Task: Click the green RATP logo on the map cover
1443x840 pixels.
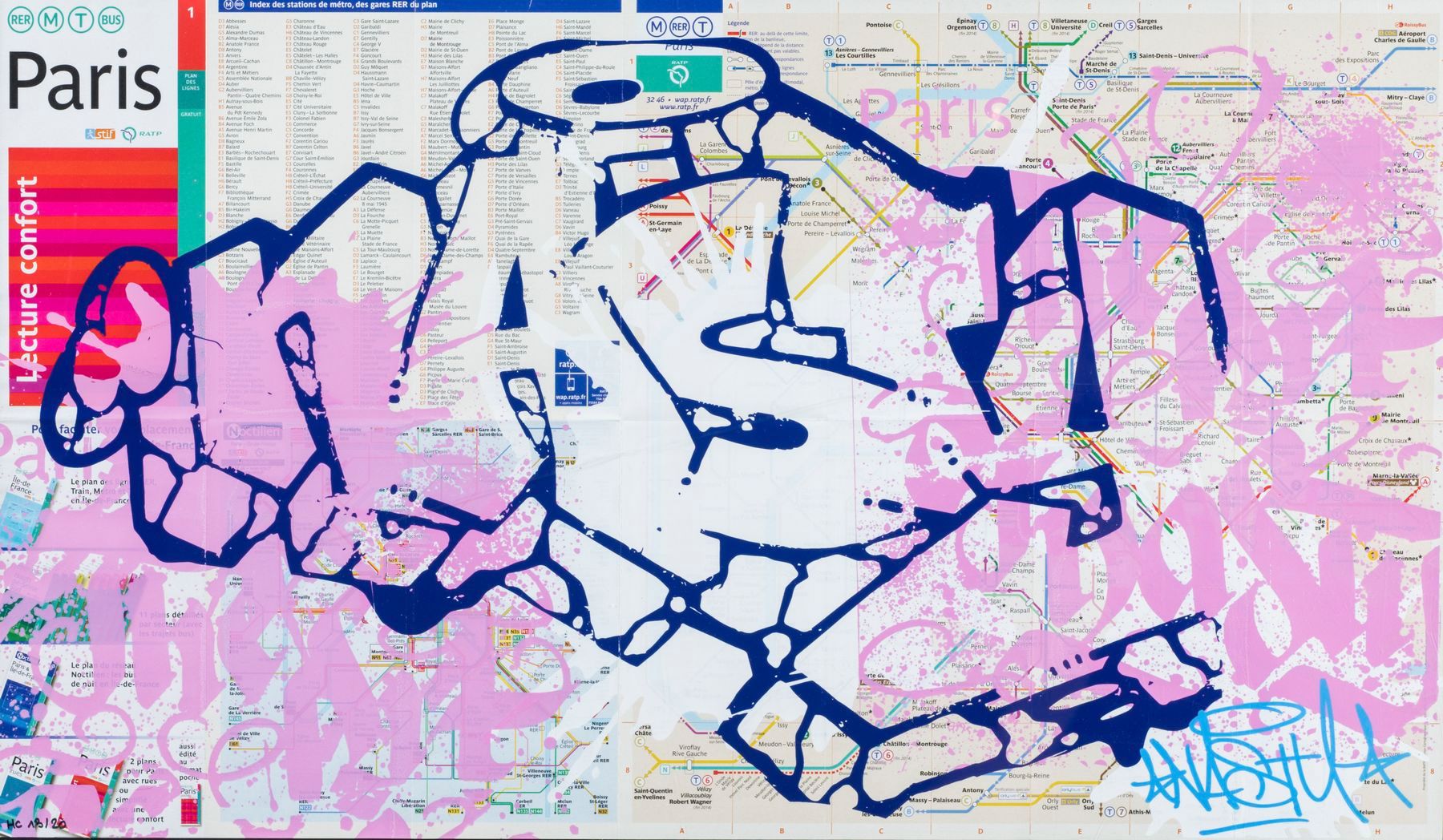Action: [x=680, y=75]
